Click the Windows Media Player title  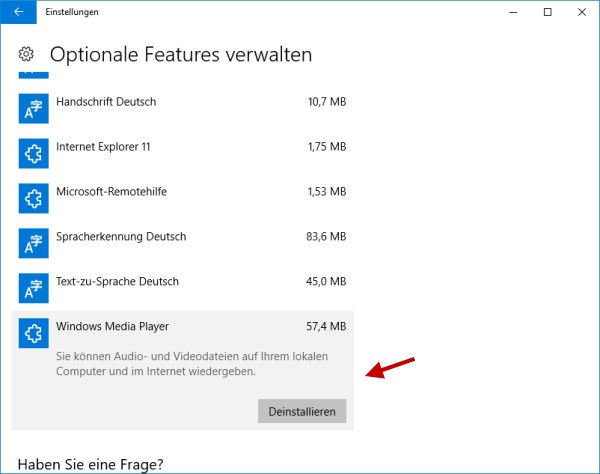click(x=112, y=326)
